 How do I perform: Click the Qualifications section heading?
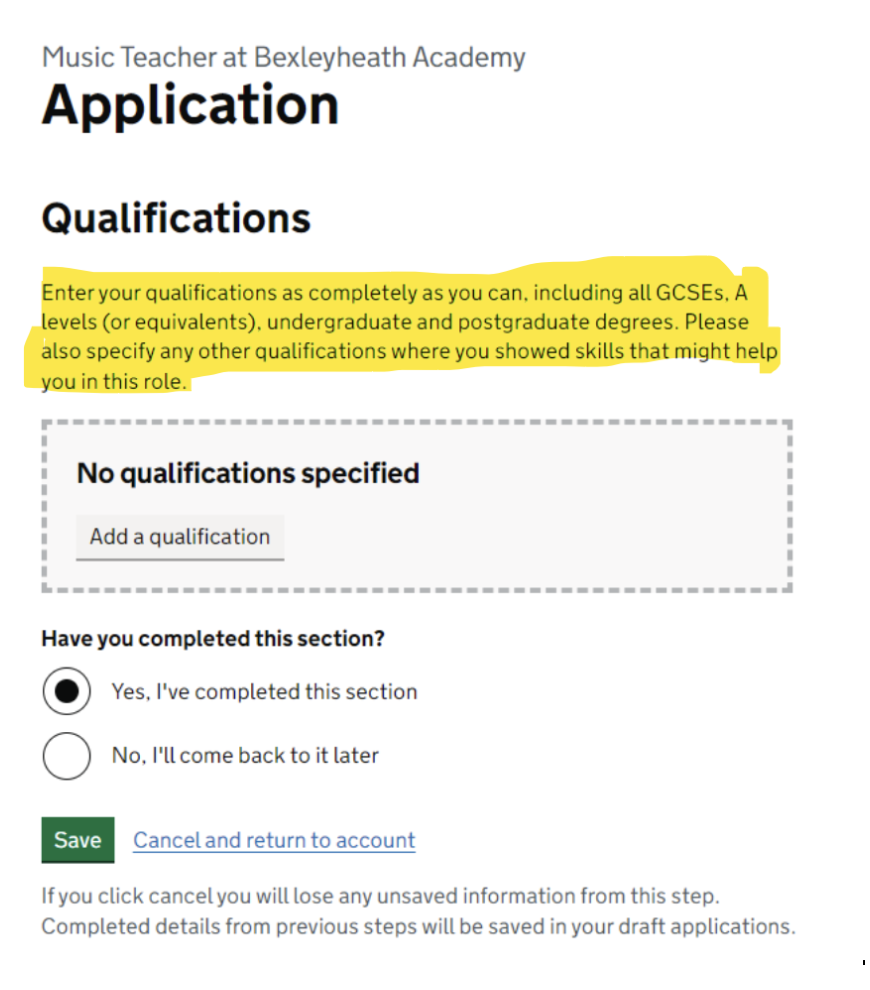[x=176, y=218]
